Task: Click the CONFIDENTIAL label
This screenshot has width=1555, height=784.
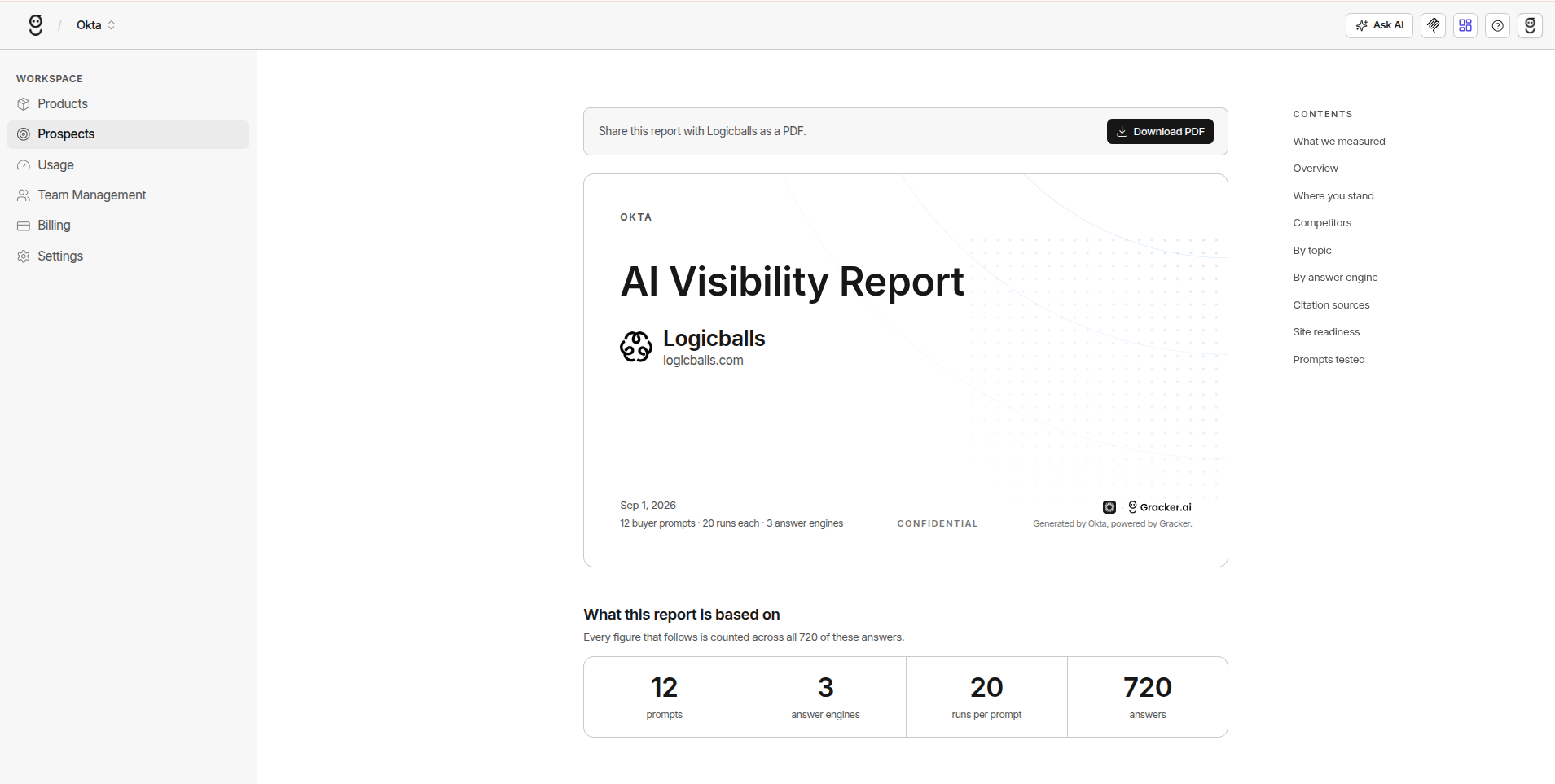Action: (938, 524)
